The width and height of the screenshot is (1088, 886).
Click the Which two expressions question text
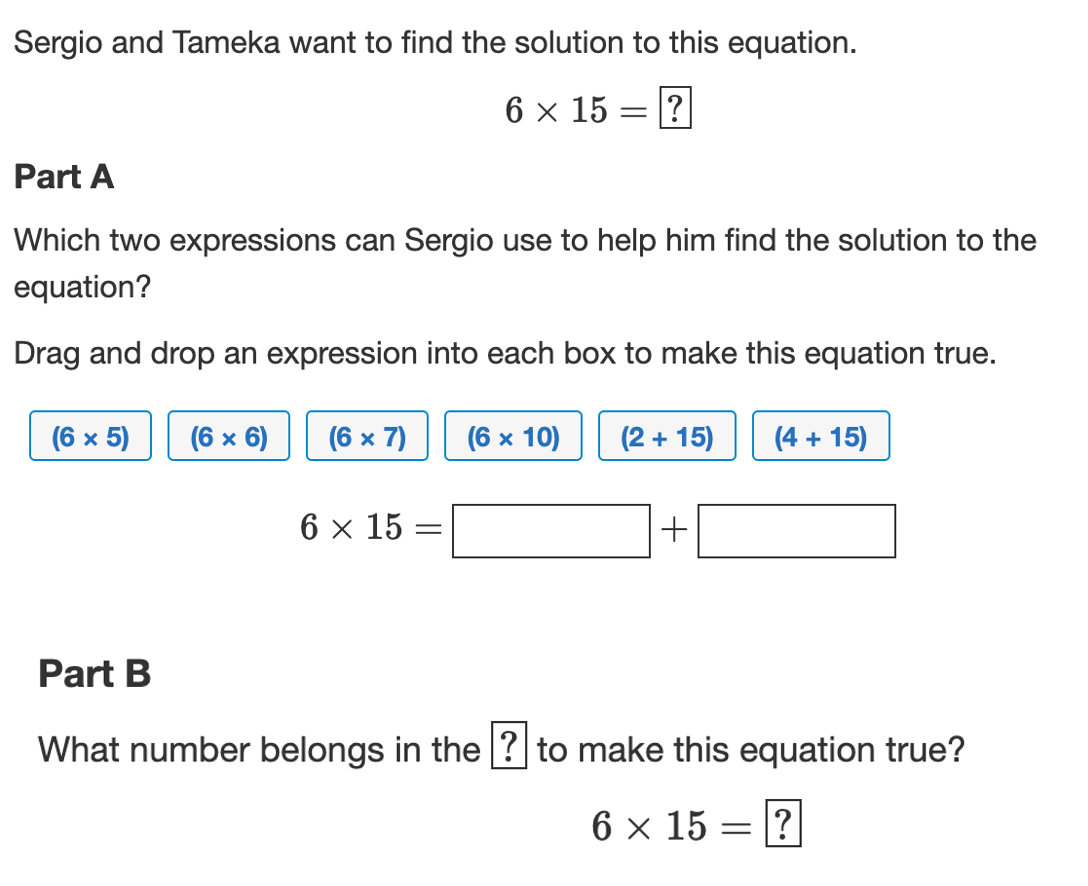pyautogui.click(x=525, y=263)
